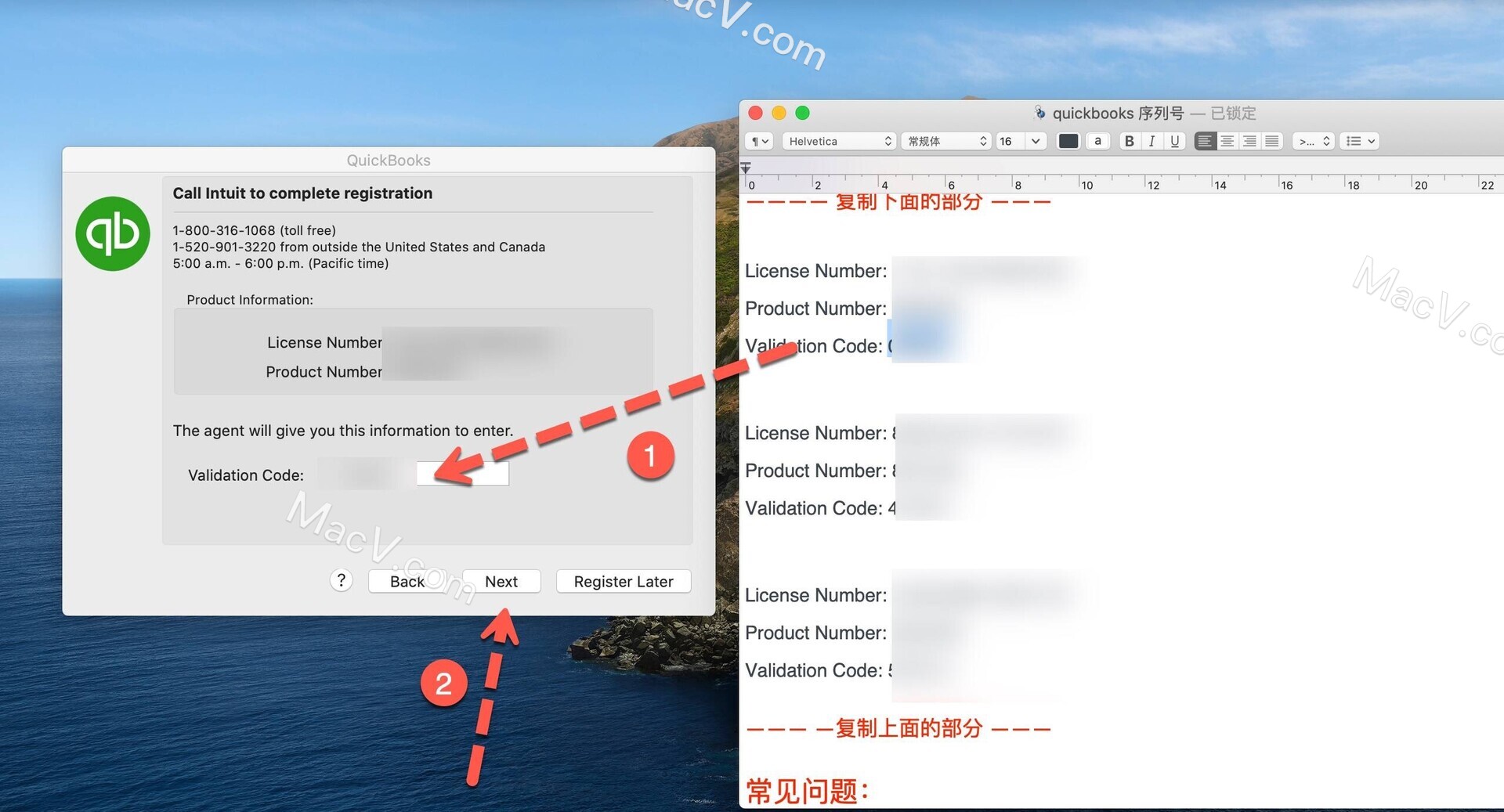1504x812 pixels.
Task: Toggle Bold formatting
Action: tap(1129, 141)
